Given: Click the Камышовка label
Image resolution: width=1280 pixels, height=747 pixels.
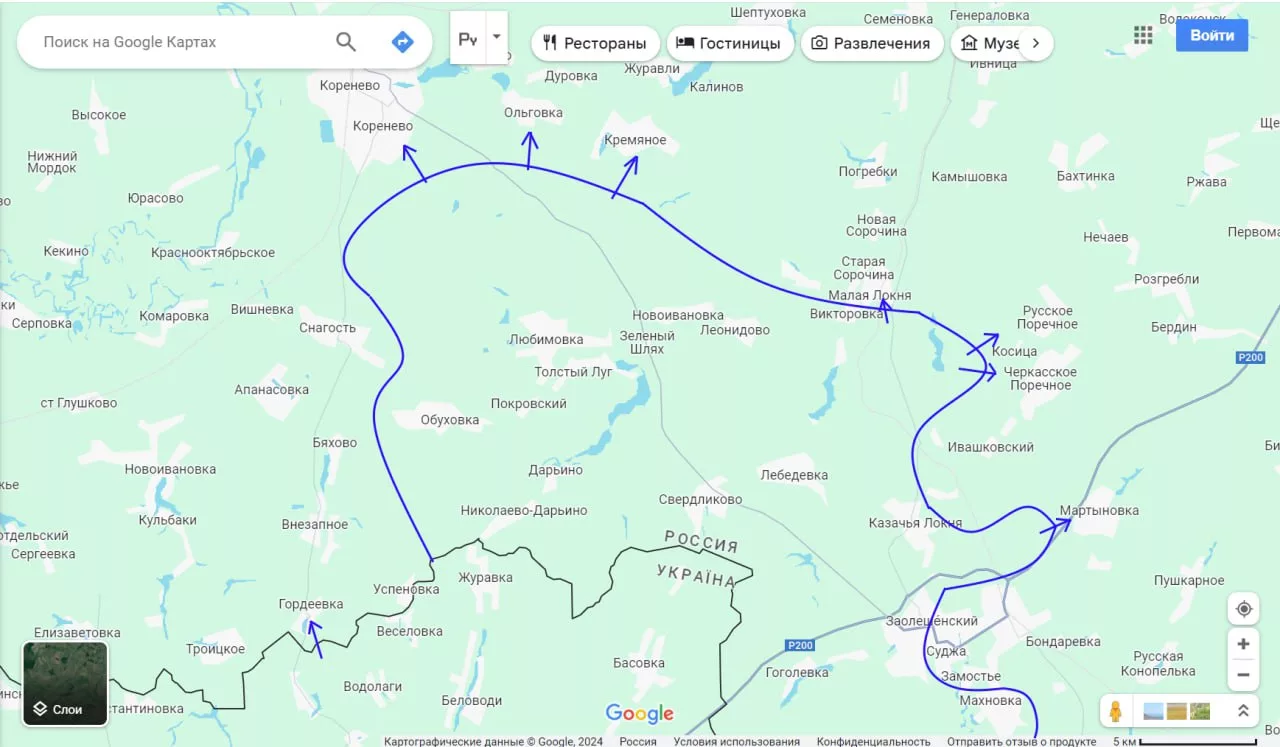Looking at the screenshot, I should click(x=969, y=177).
